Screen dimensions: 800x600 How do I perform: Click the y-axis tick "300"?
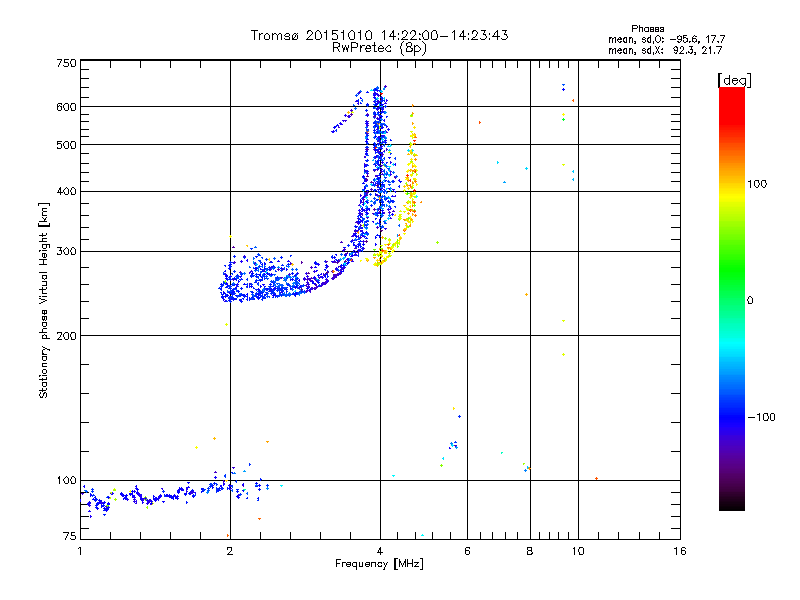(x=66, y=252)
